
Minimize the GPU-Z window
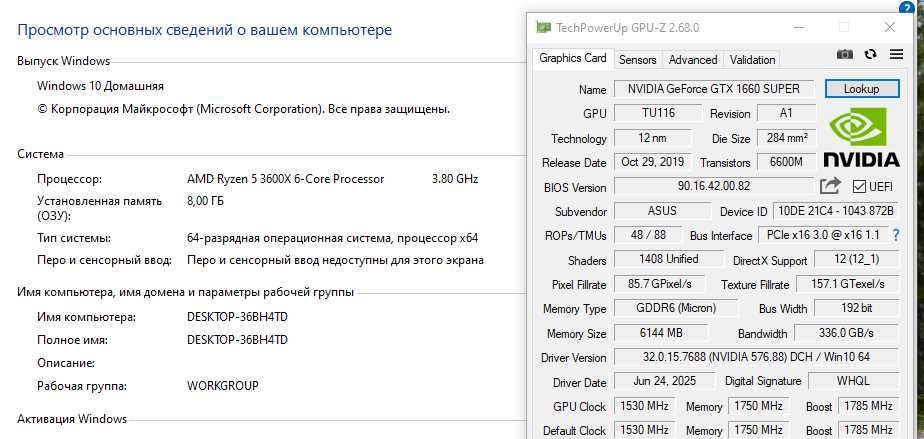click(798, 28)
